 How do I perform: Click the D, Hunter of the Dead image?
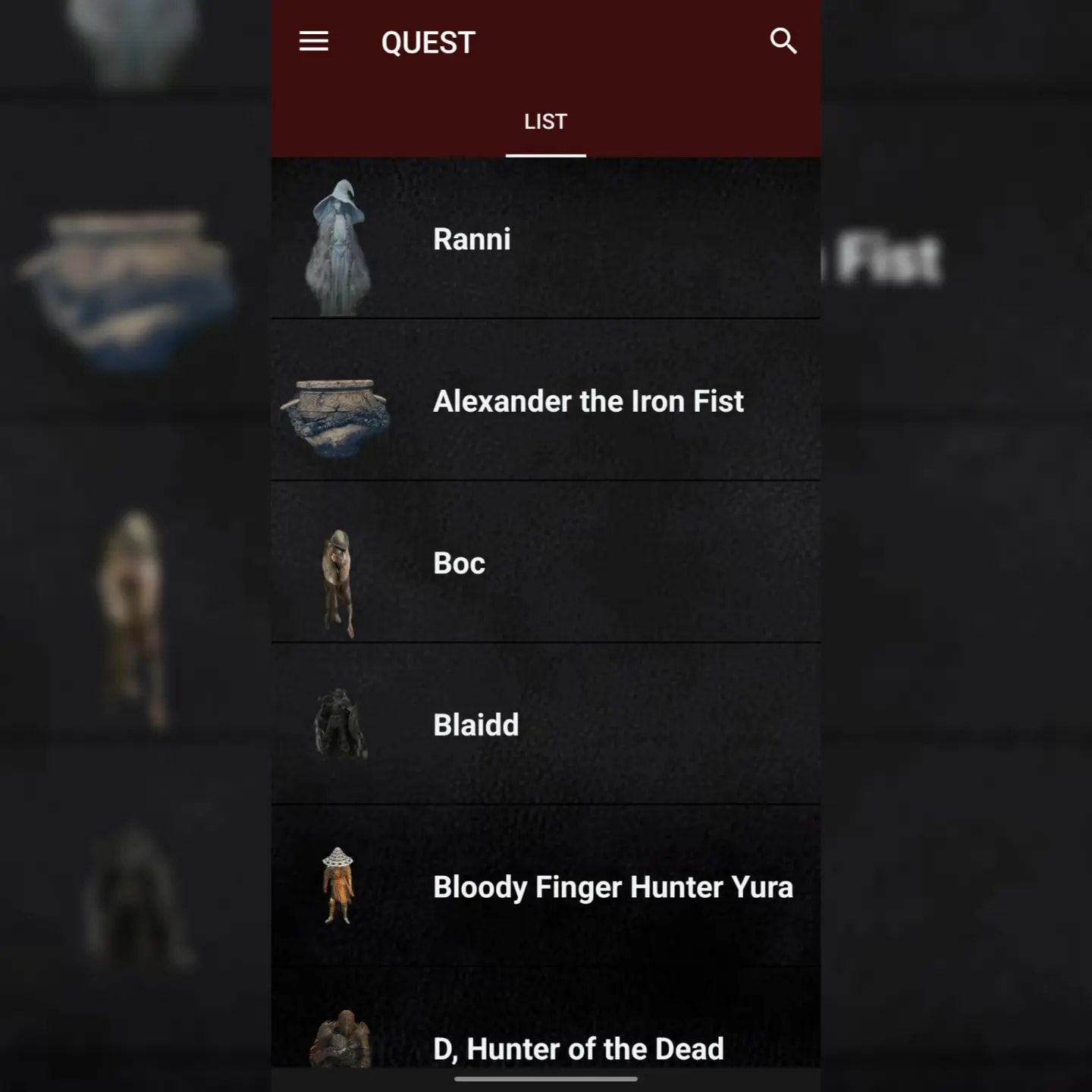click(x=340, y=1039)
